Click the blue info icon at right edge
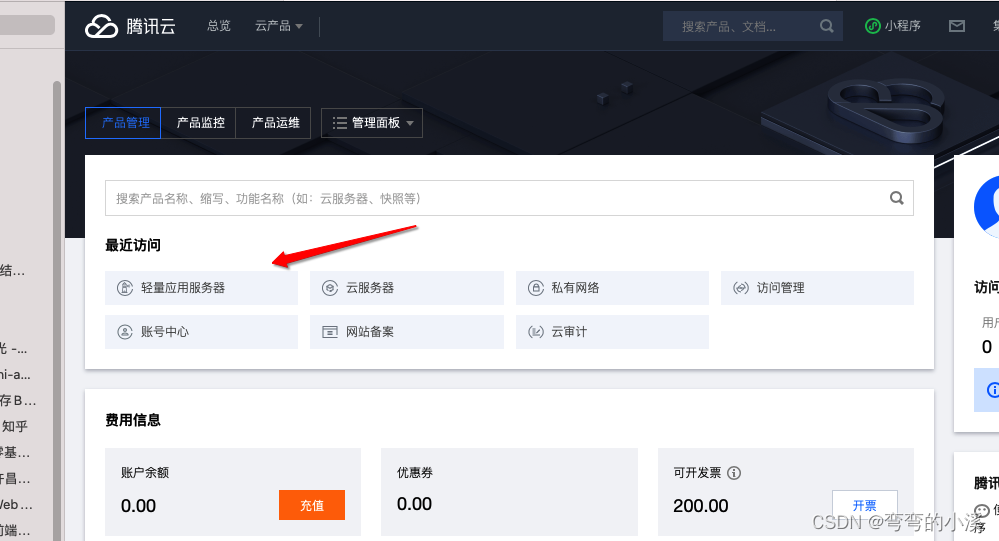Image resolution: width=999 pixels, height=541 pixels. click(x=993, y=389)
